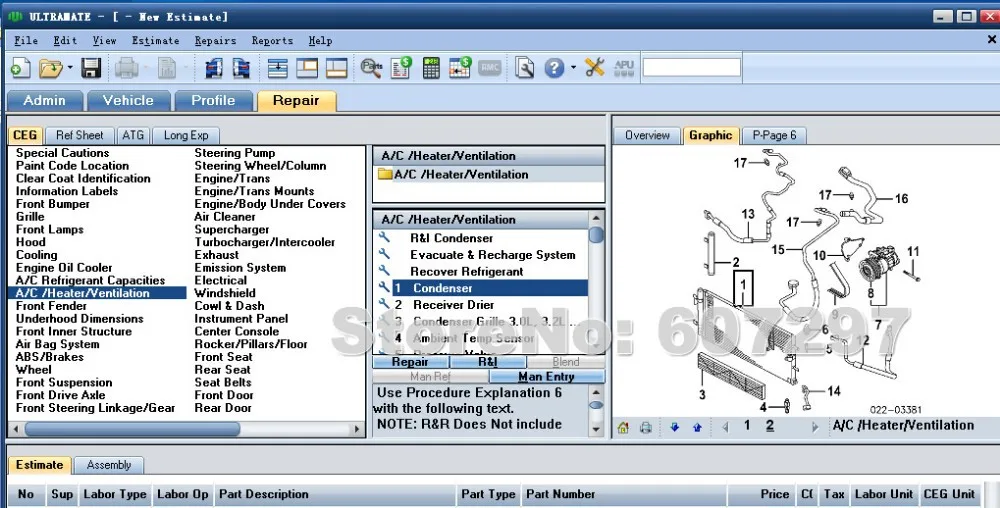Select the third split layout icon
Screen dimensions: 1000x508
click(x=336, y=68)
